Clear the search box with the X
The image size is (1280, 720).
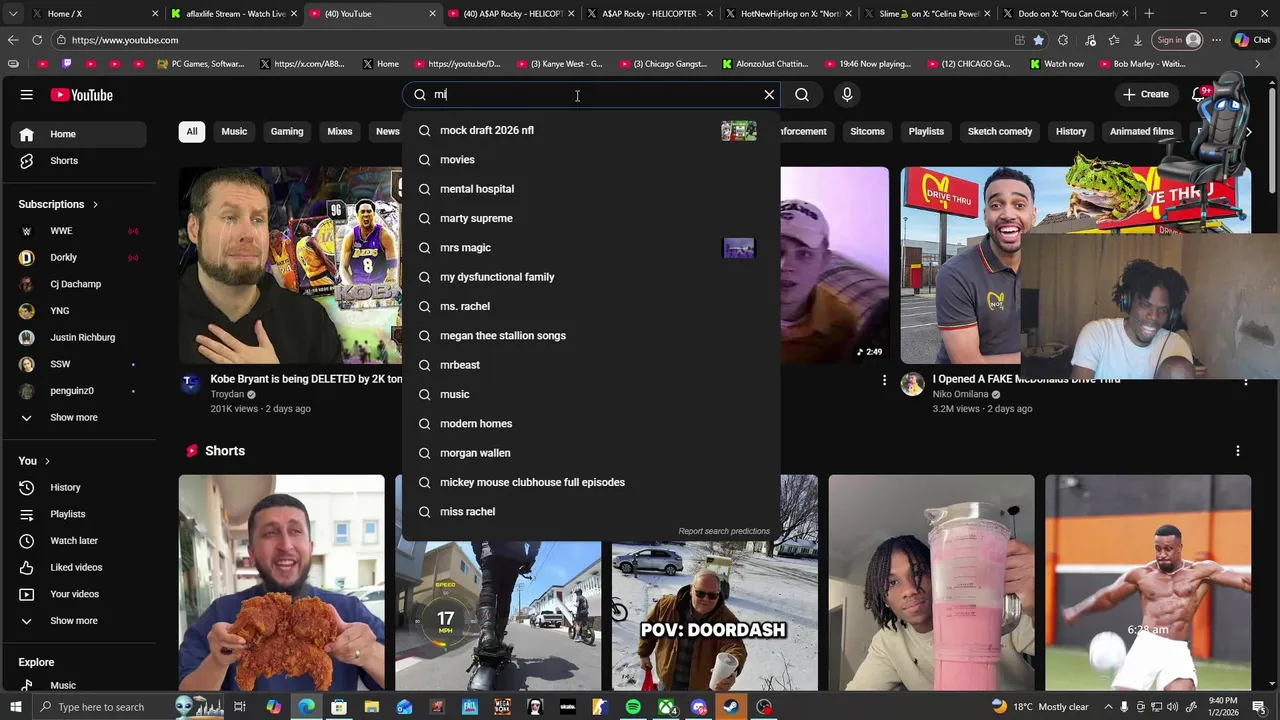(769, 95)
